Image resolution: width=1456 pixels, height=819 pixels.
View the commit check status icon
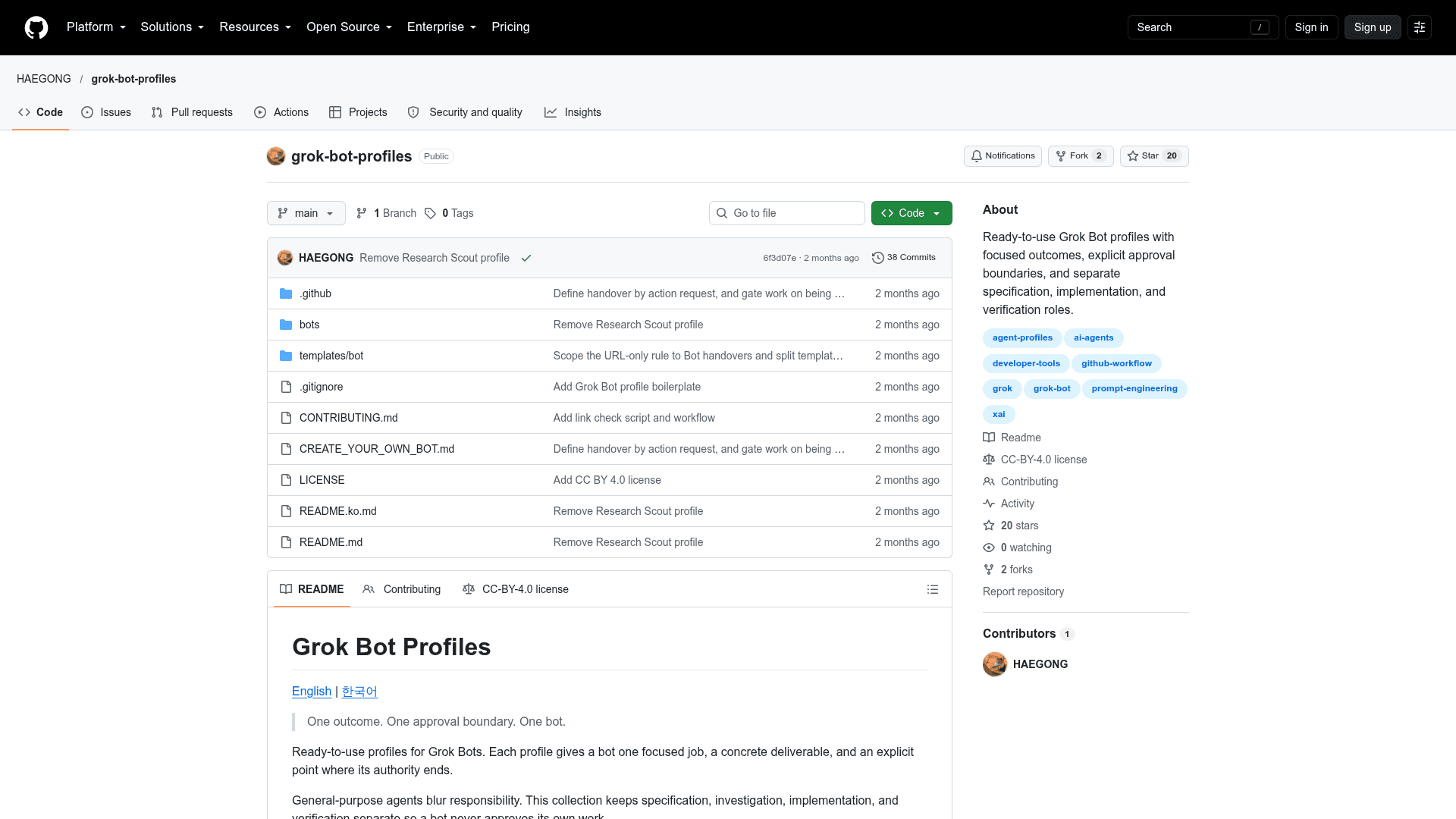click(526, 258)
